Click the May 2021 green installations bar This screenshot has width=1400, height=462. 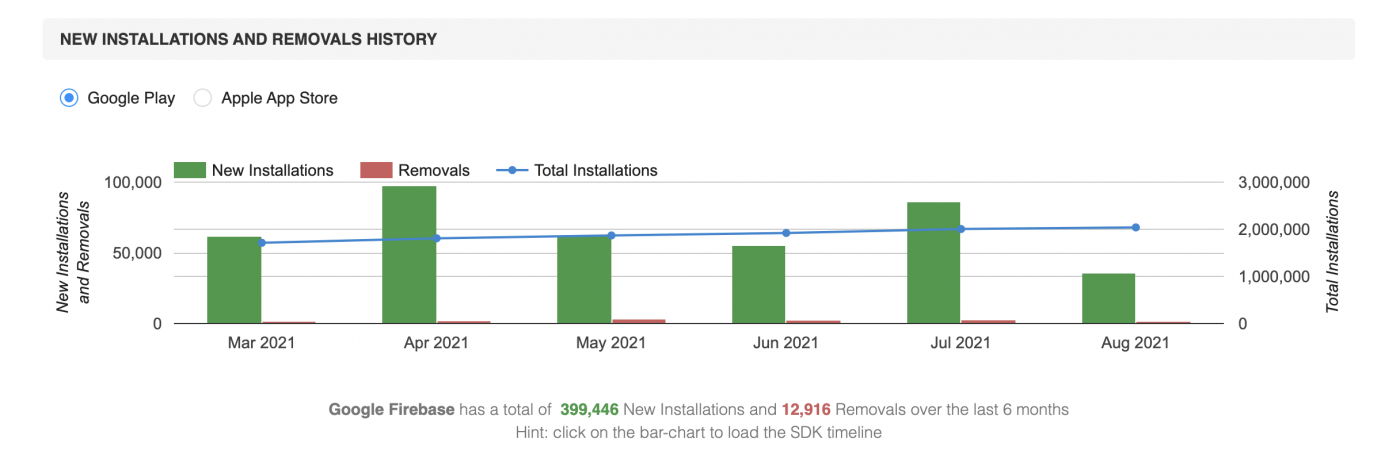tap(584, 280)
